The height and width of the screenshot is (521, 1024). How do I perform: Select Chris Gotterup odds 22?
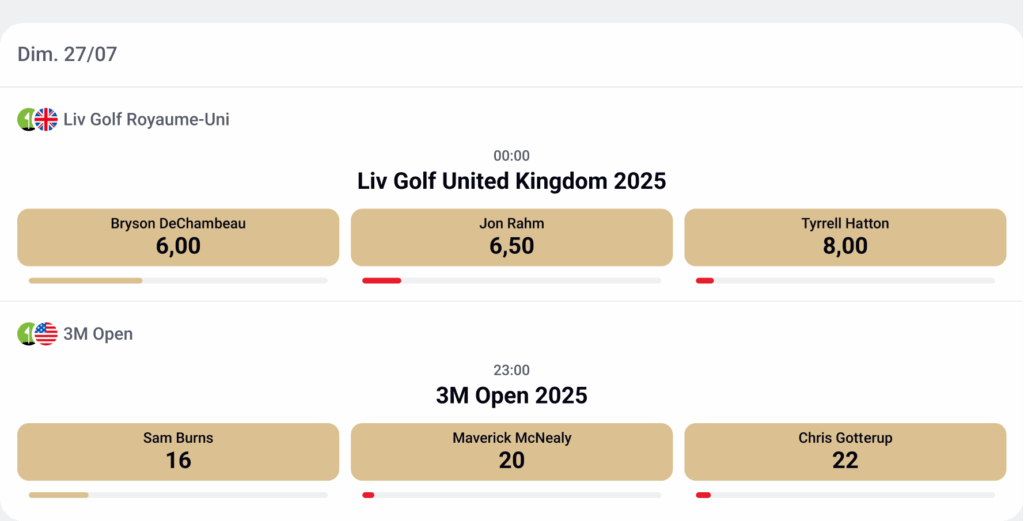coord(845,452)
